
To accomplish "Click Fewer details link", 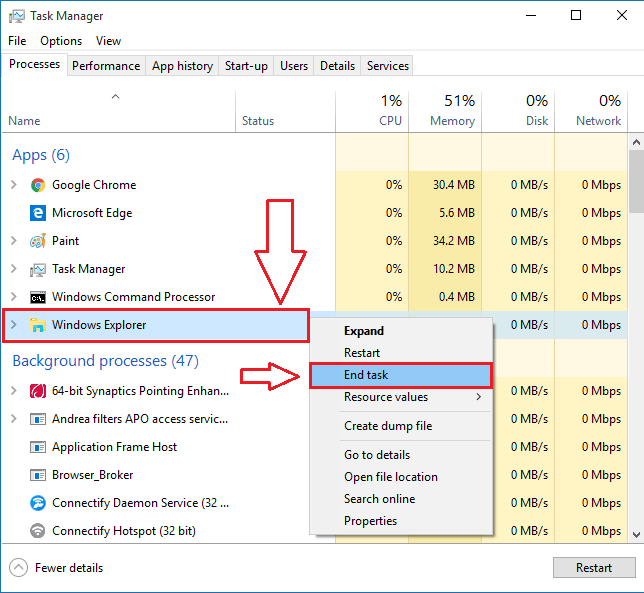I will [69, 568].
